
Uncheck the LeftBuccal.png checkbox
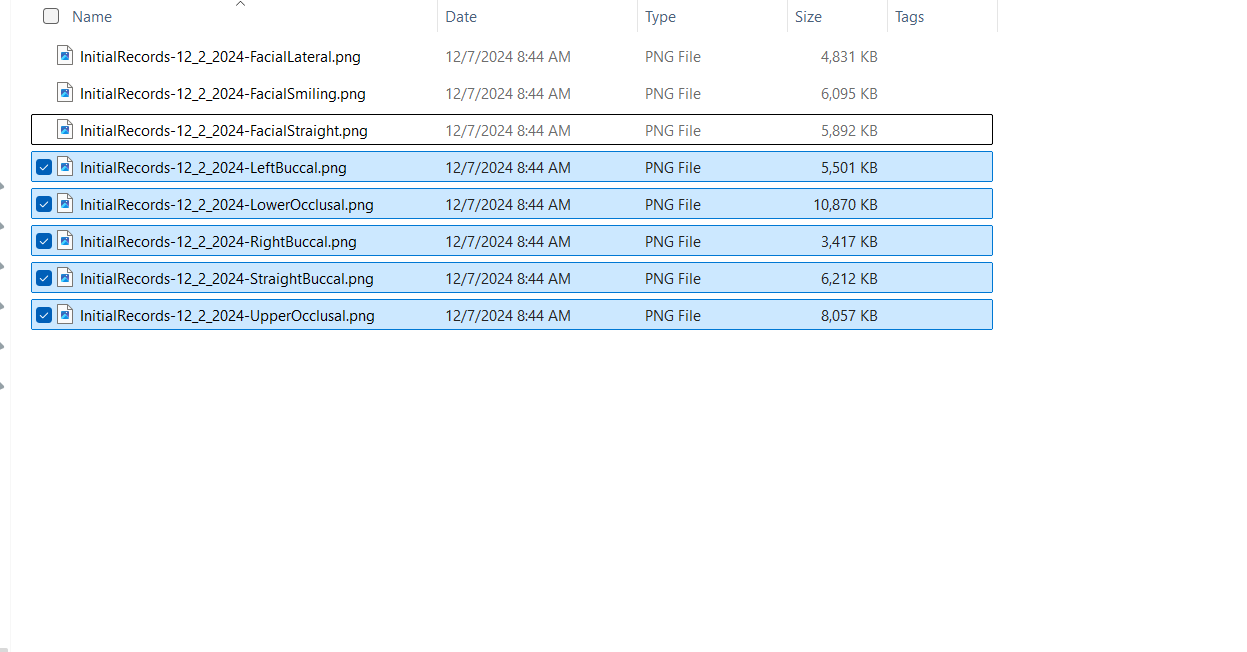[43, 167]
